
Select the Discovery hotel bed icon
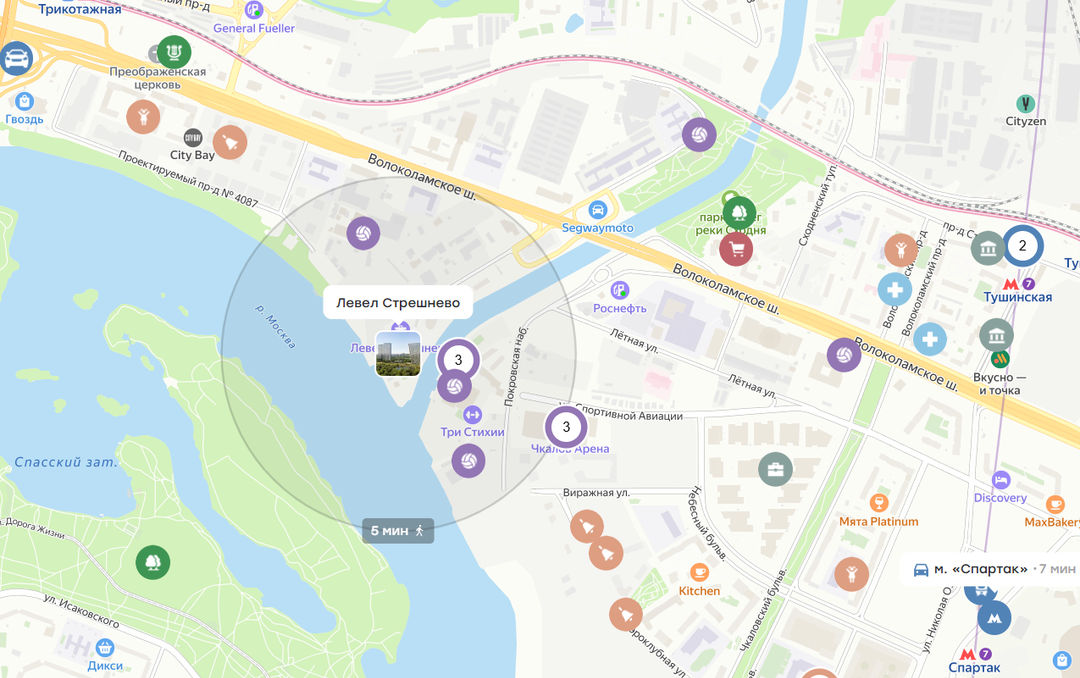(1001, 480)
